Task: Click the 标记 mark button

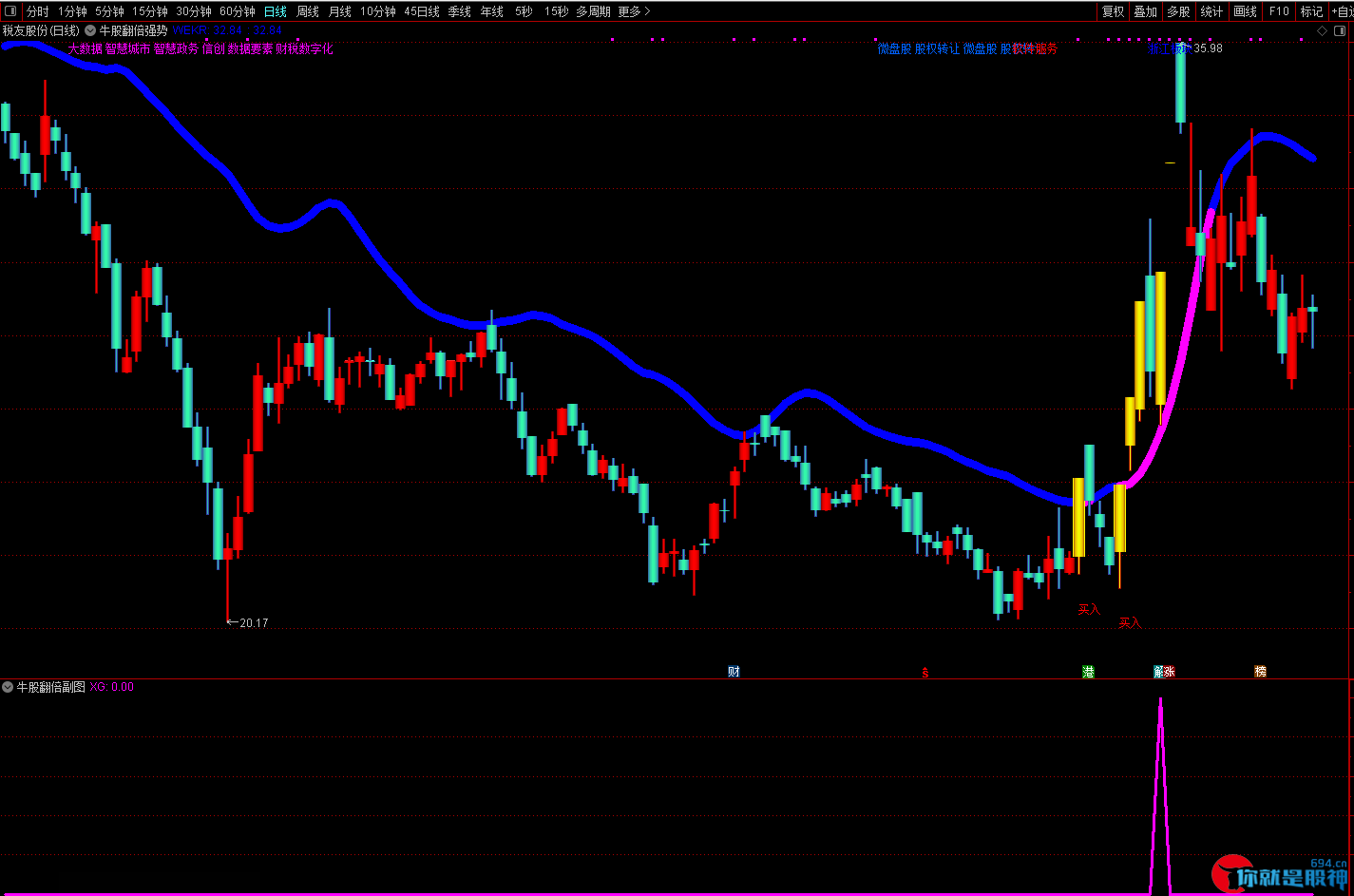Action: (x=1311, y=11)
